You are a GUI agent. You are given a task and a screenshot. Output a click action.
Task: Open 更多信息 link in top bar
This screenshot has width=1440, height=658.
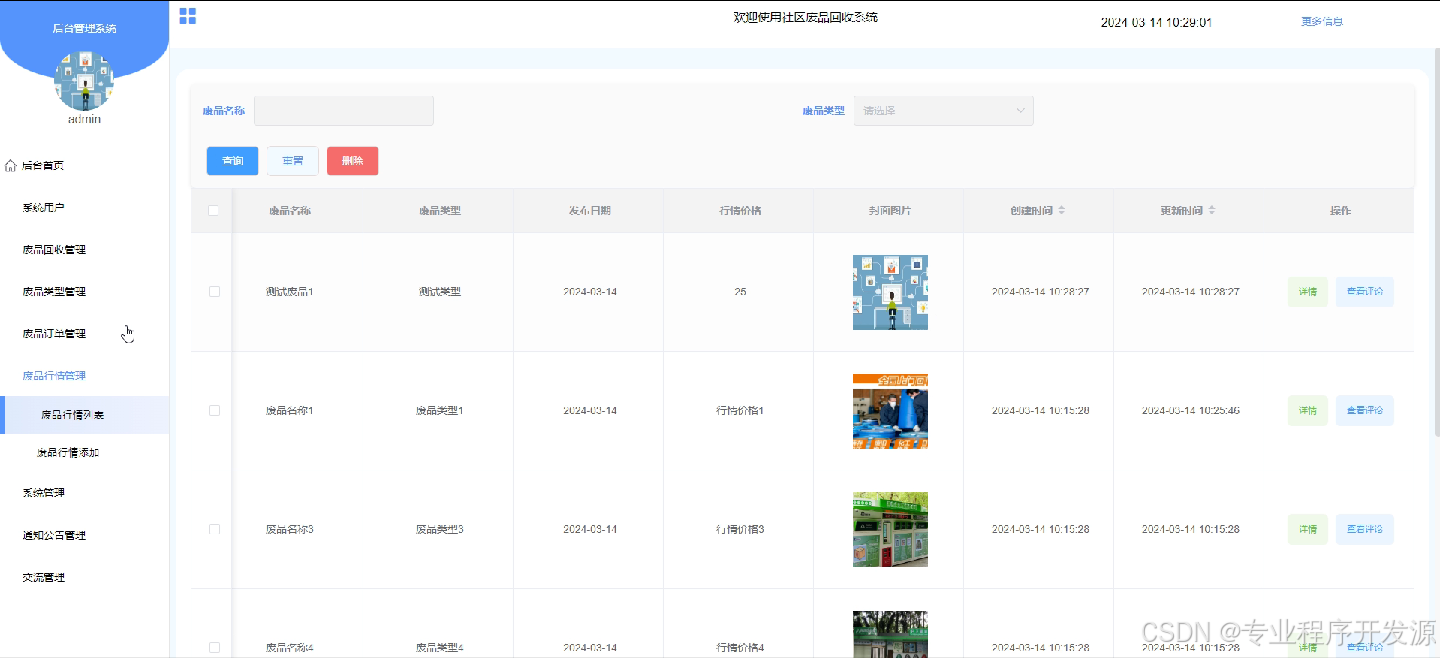click(1322, 21)
